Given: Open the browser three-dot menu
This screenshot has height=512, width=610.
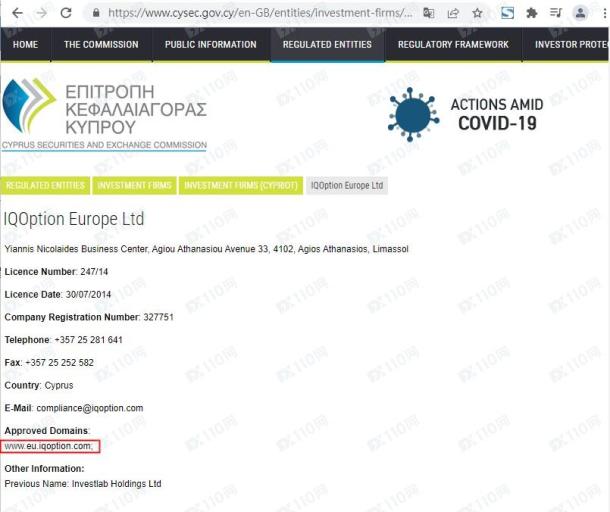Looking at the screenshot, I should (x=604, y=13).
